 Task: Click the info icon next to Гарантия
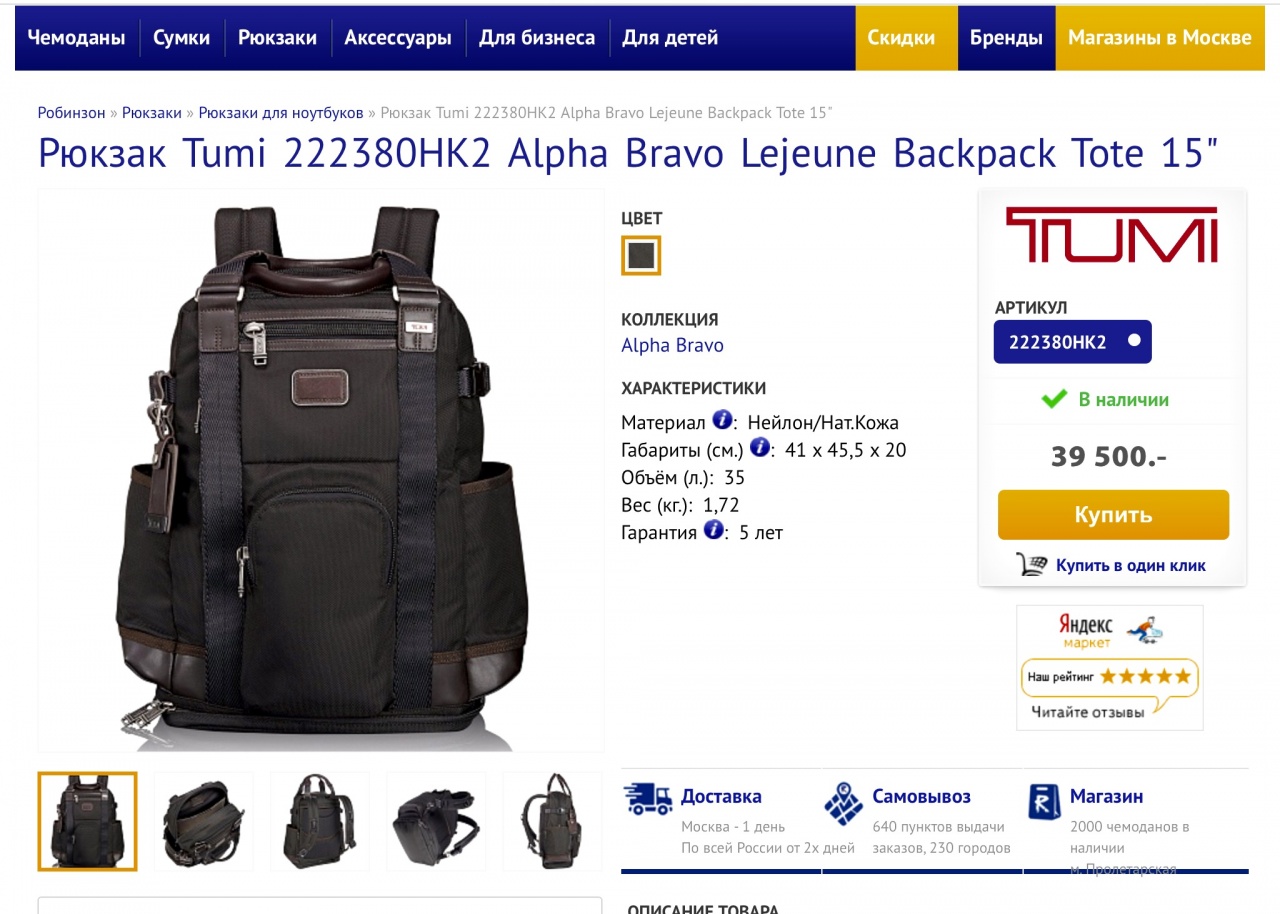click(x=713, y=530)
